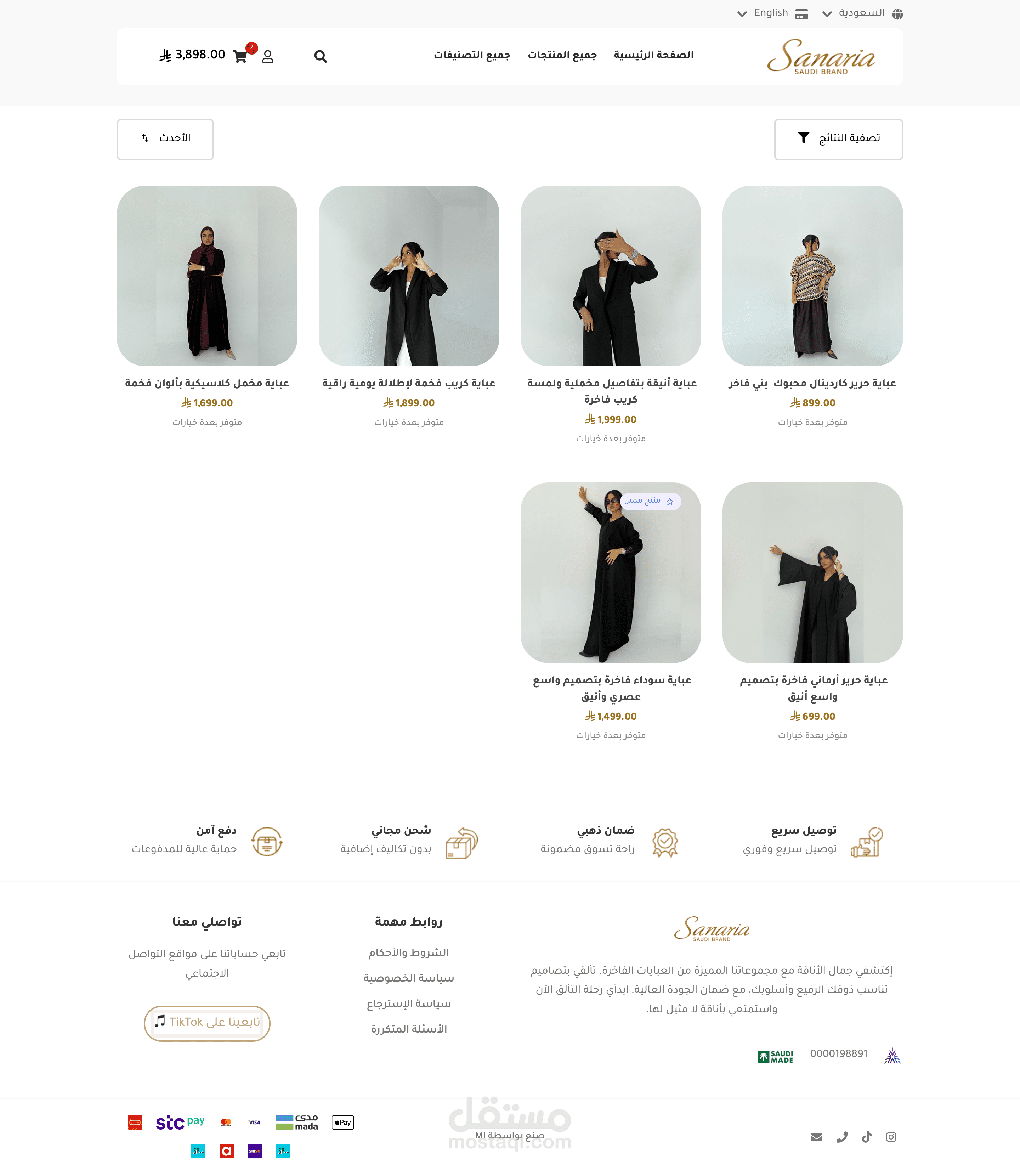Click the Saudi Made badge
Image resolution: width=1020 pixels, height=1176 pixels.
[x=775, y=1057]
